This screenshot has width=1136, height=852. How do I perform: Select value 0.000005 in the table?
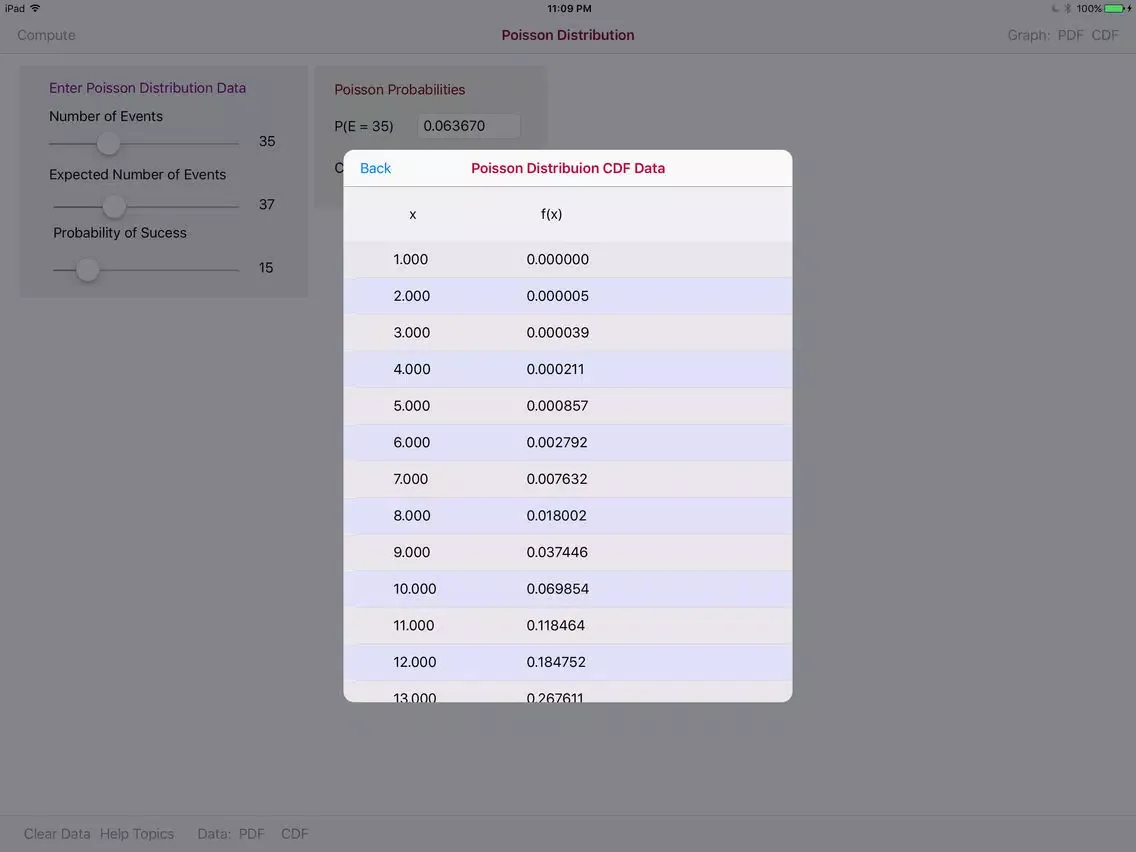(558, 296)
